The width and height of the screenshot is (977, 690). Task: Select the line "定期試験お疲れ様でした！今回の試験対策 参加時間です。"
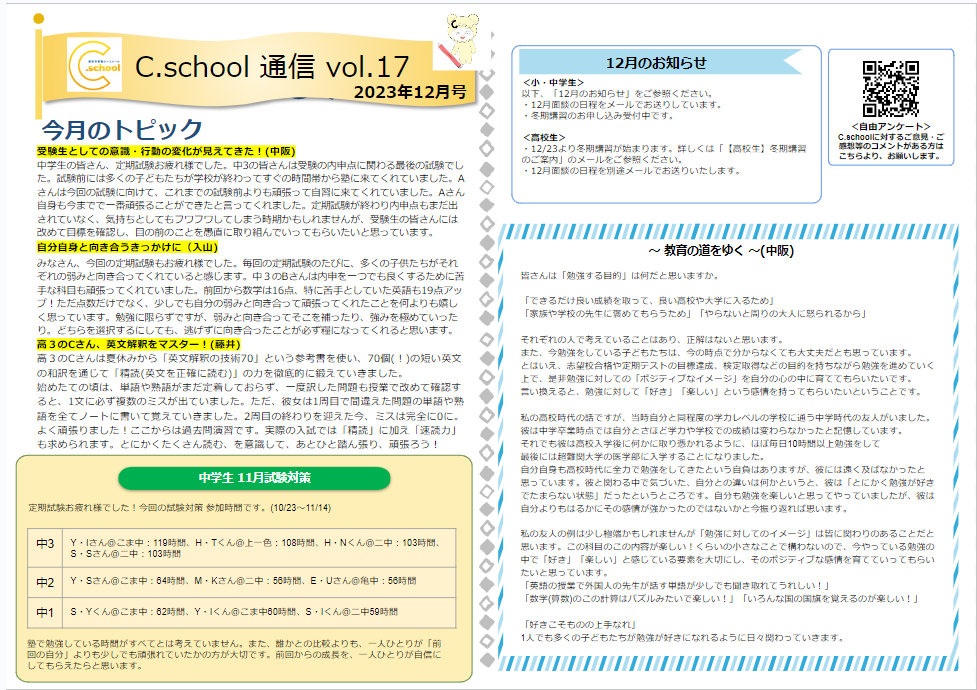click(179, 508)
